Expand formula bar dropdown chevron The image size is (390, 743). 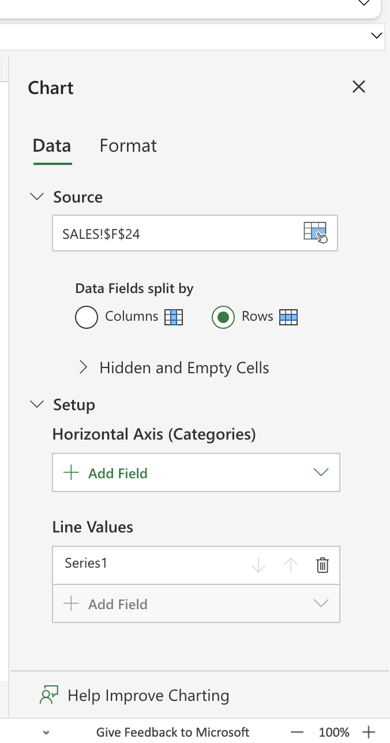[376, 36]
